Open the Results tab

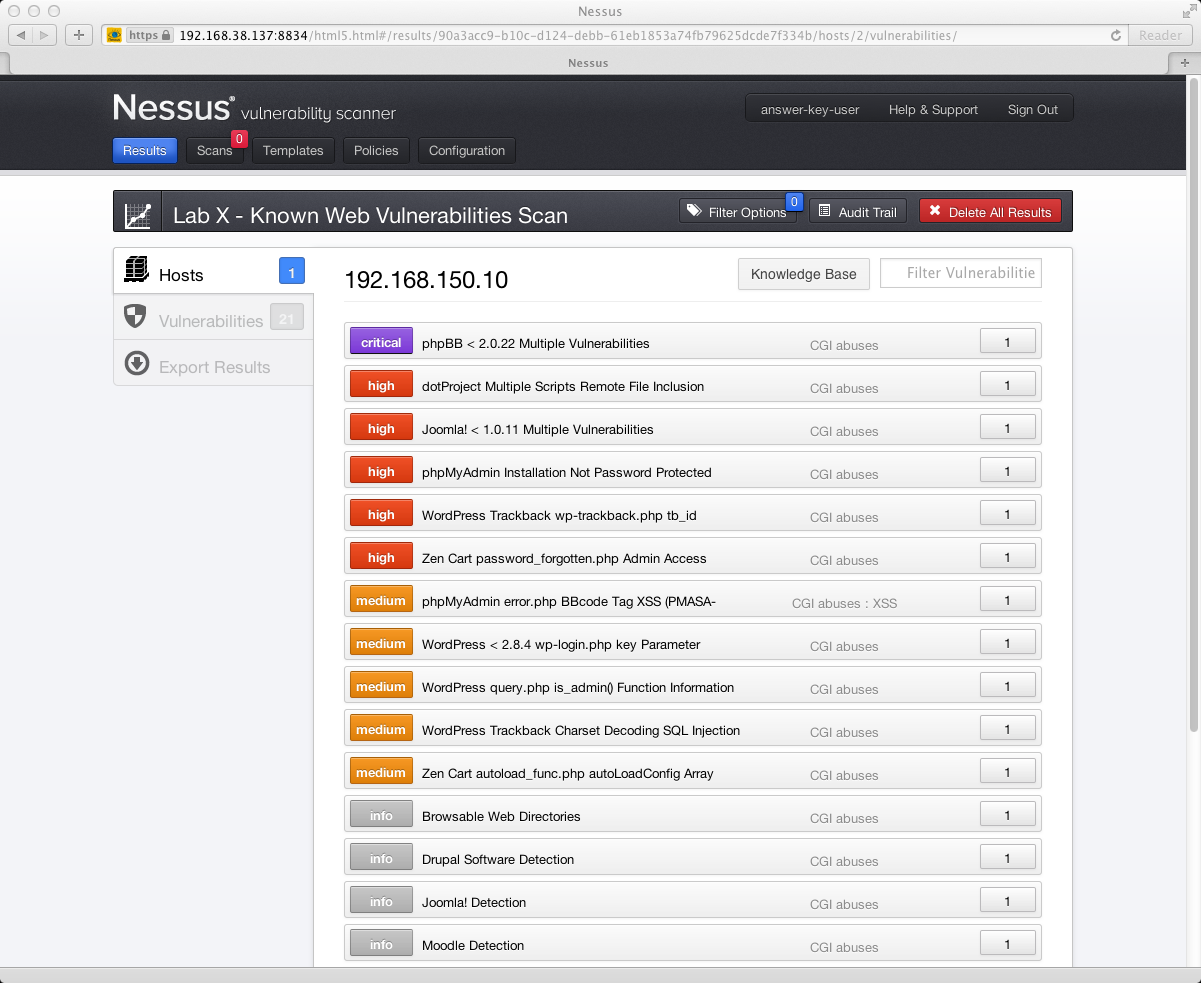tap(145, 151)
